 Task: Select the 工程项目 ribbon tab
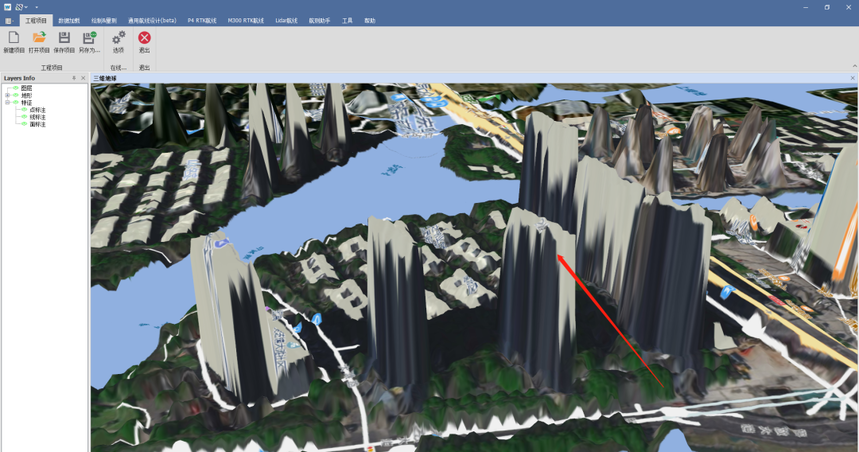point(36,21)
